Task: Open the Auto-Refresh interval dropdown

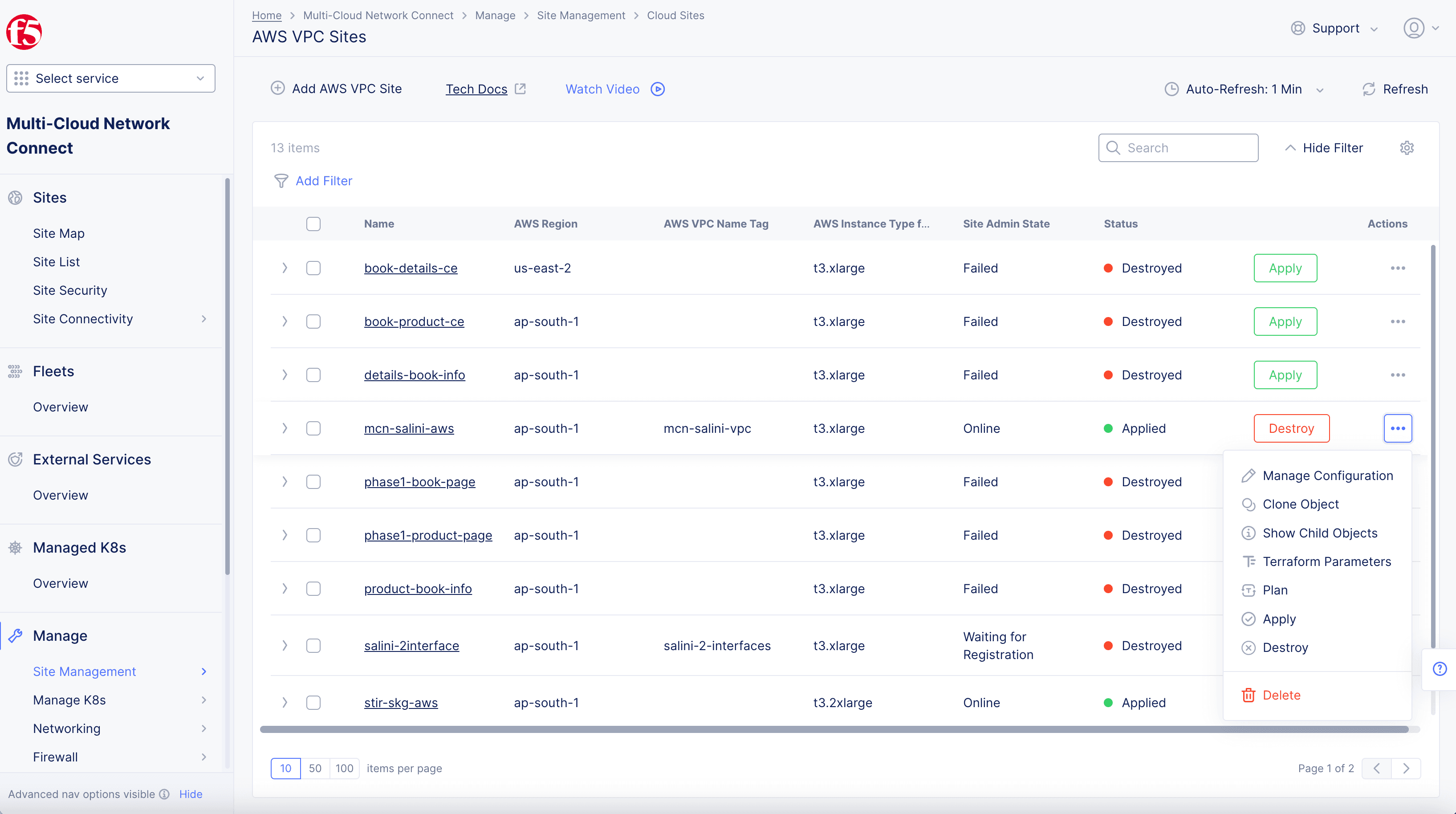Action: point(1244,90)
